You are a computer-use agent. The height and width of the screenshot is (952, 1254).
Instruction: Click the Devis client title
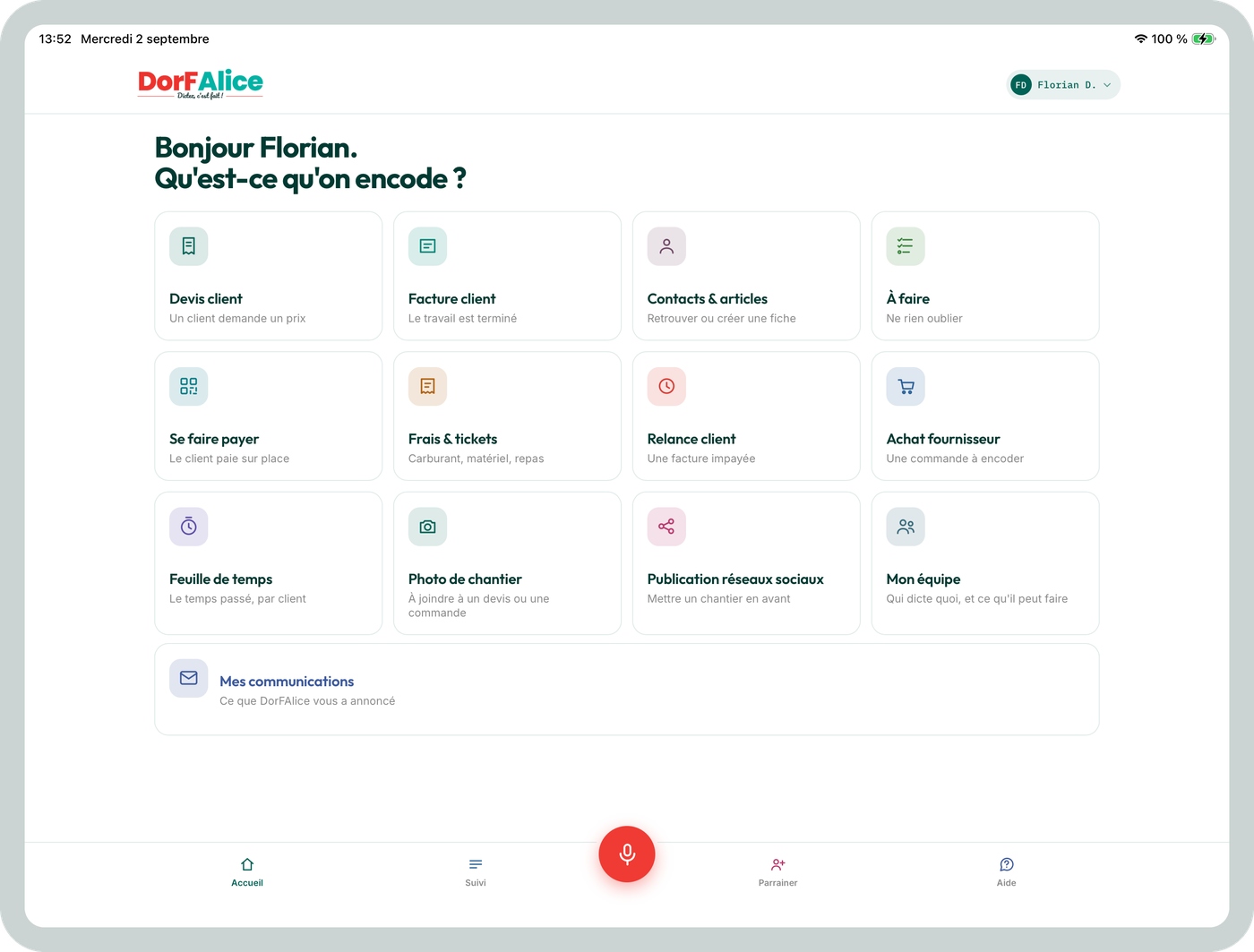pos(206,299)
